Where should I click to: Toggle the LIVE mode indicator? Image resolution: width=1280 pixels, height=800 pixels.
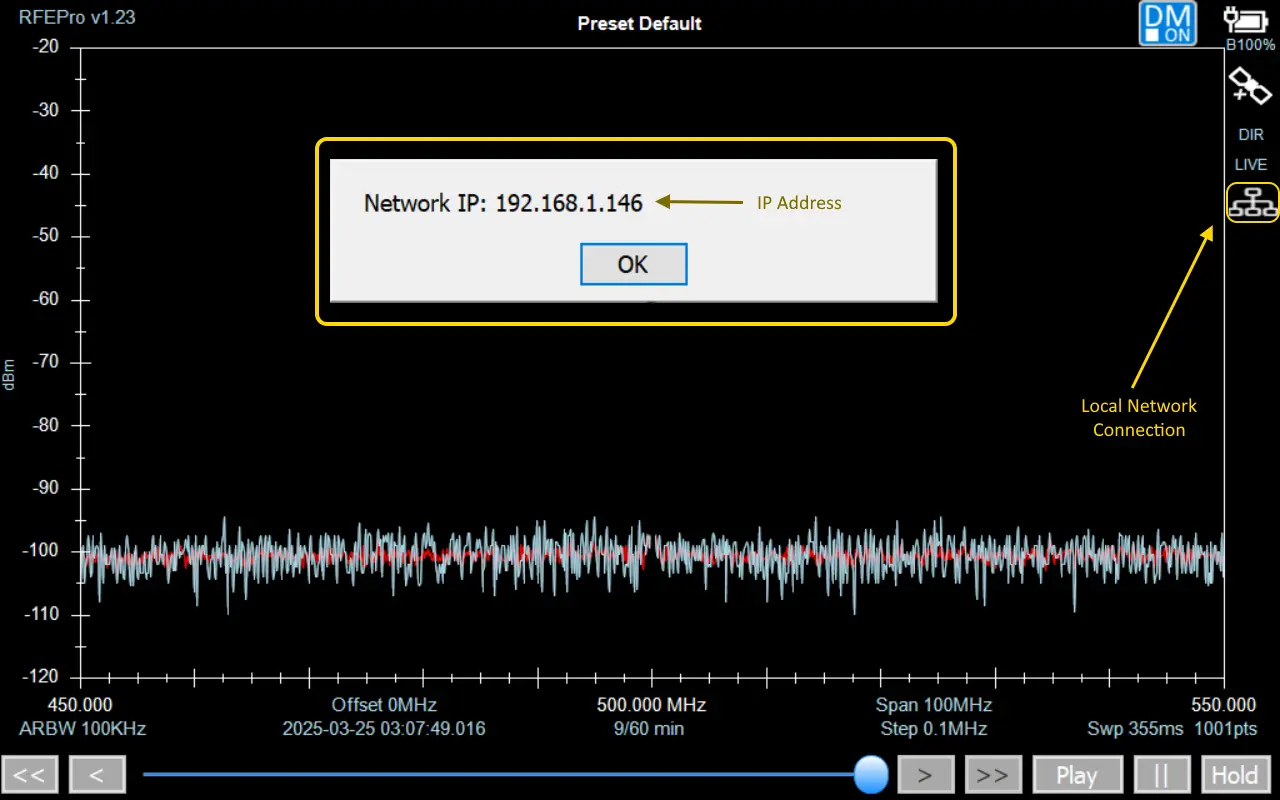click(1251, 165)
